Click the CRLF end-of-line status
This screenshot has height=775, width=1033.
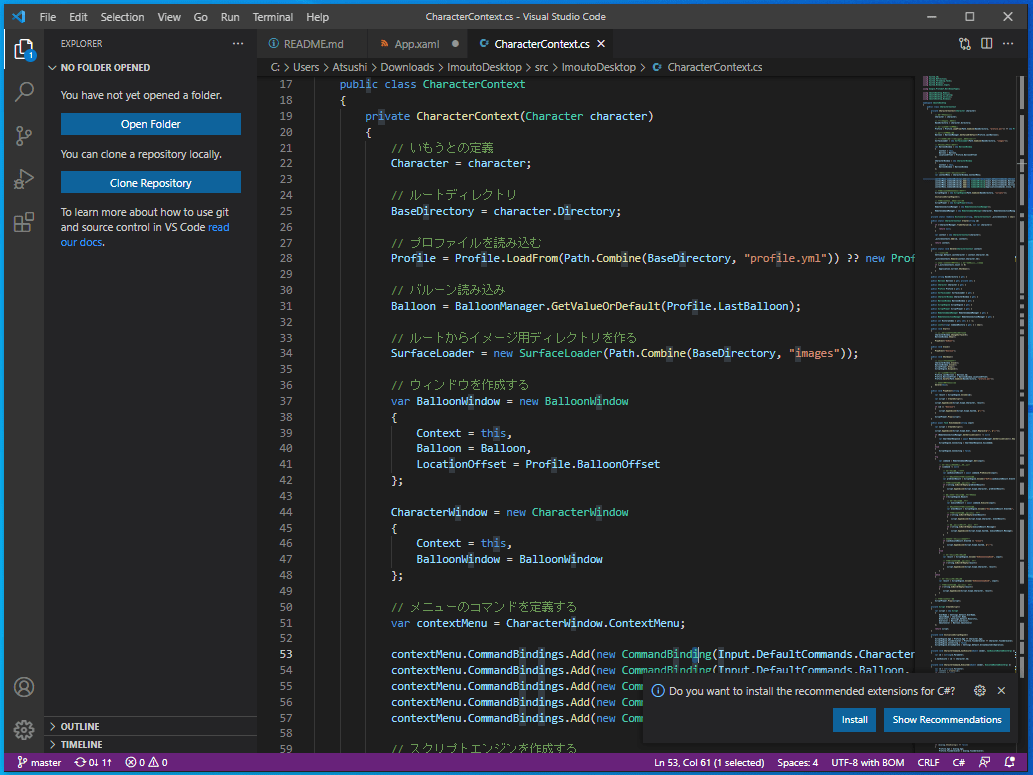tap(928, 762)
